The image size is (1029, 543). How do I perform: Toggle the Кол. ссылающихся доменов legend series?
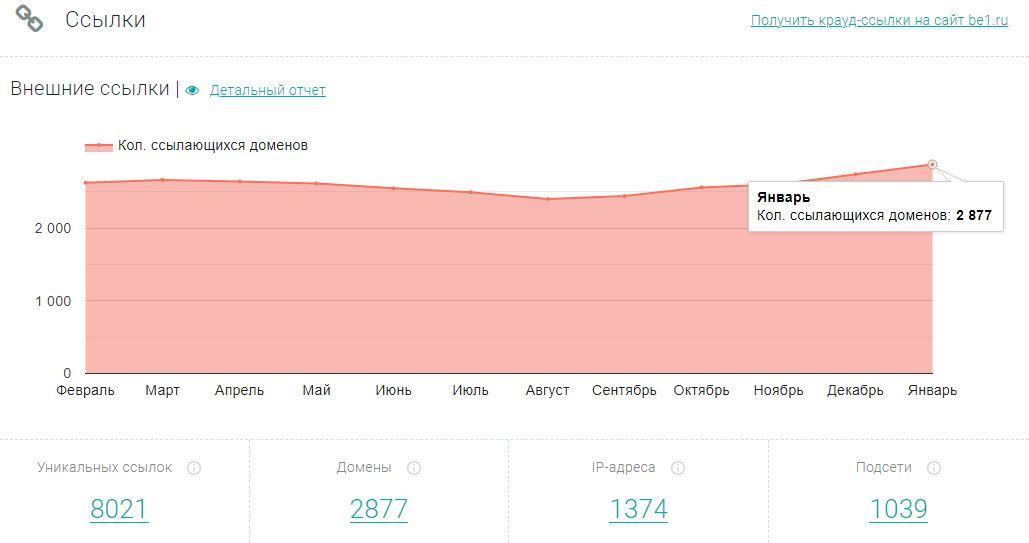tap(196, 146)
